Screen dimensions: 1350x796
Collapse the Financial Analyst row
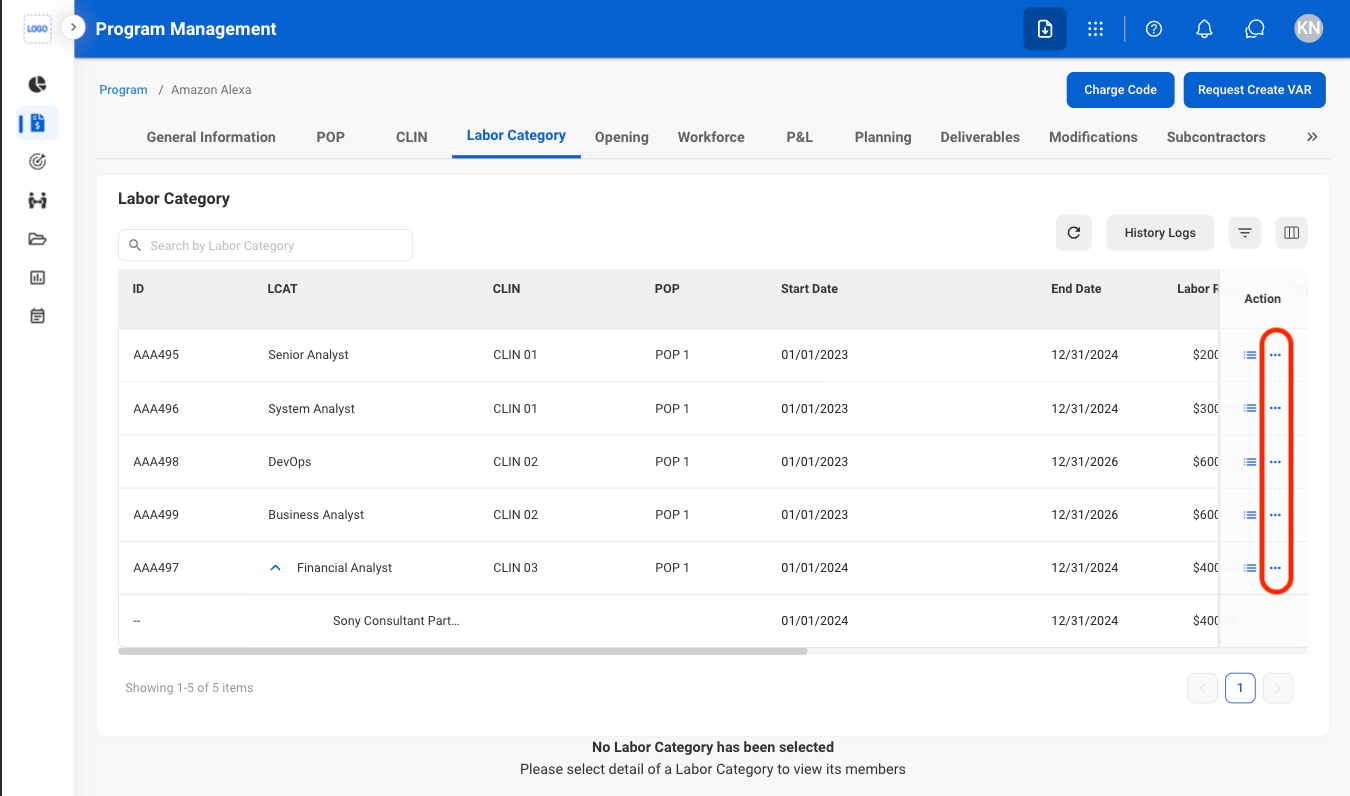click(x=276, y=568)
